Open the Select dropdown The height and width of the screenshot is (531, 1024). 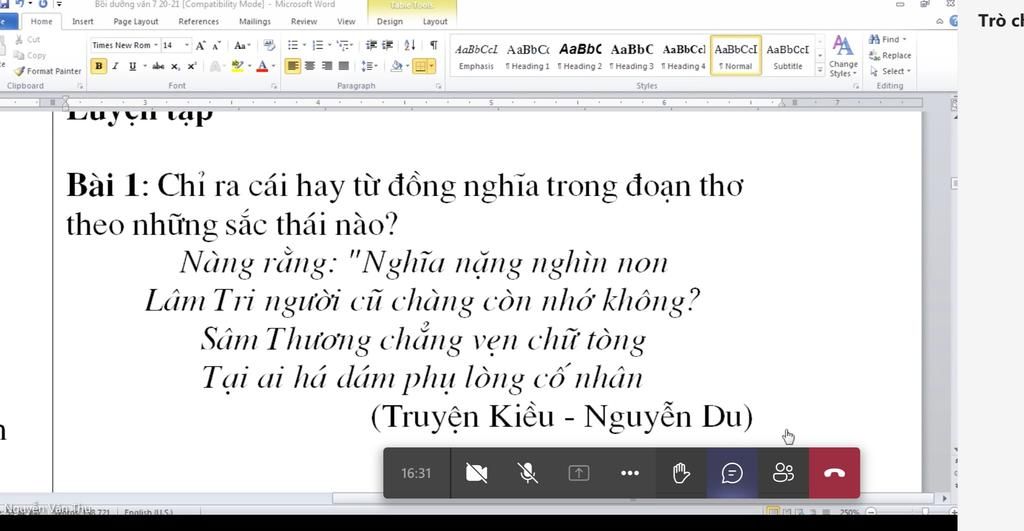pos(890,71)
